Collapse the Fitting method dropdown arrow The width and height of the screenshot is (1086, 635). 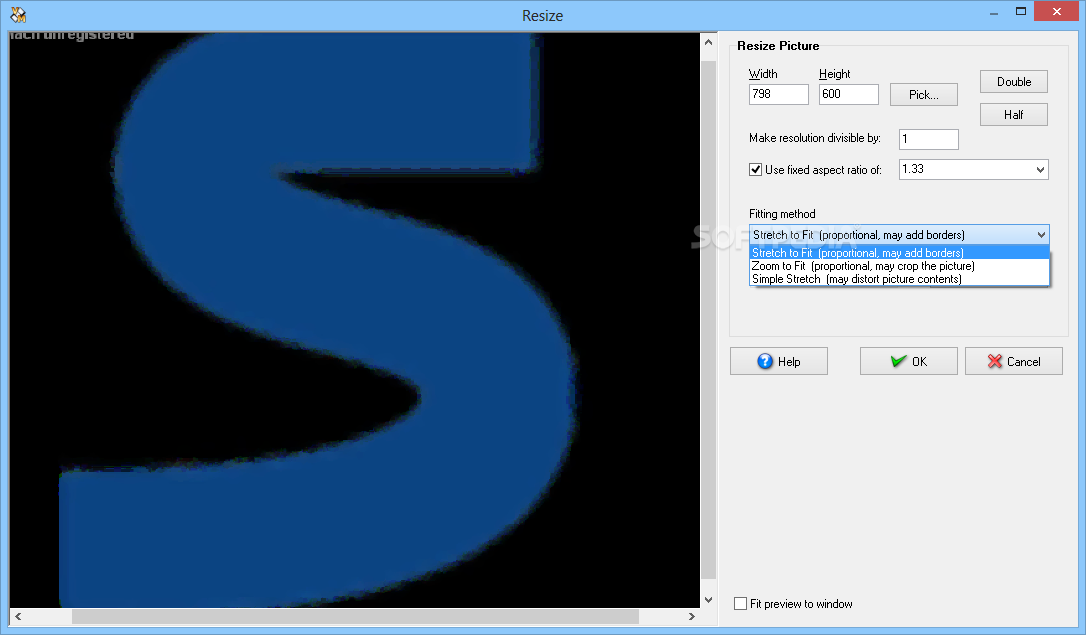(x=1041, y=235)
